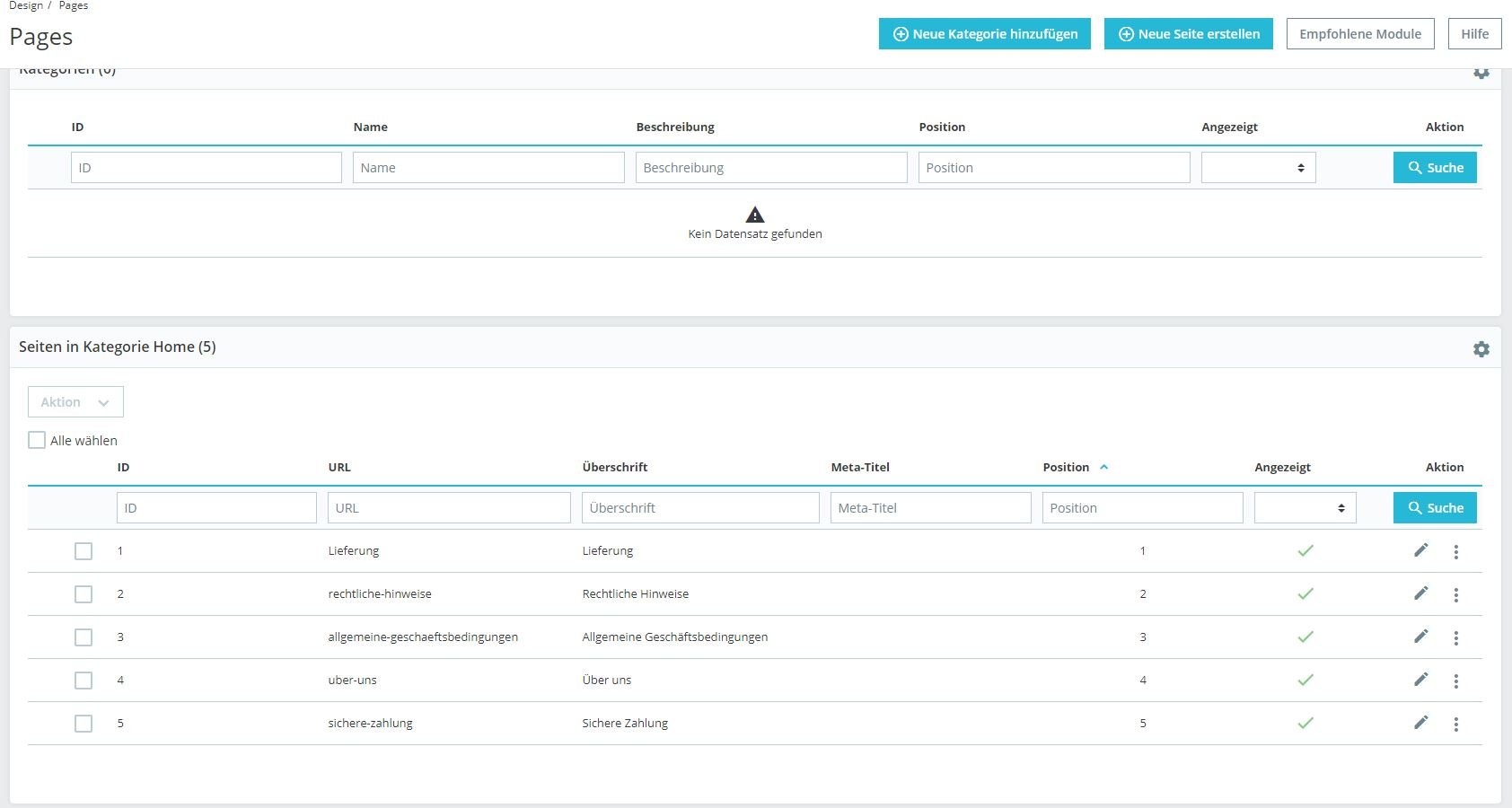The image size is (1512, 808).
Task: Edit the Lieferung page with pencil icon
Action: point(1420,550)
